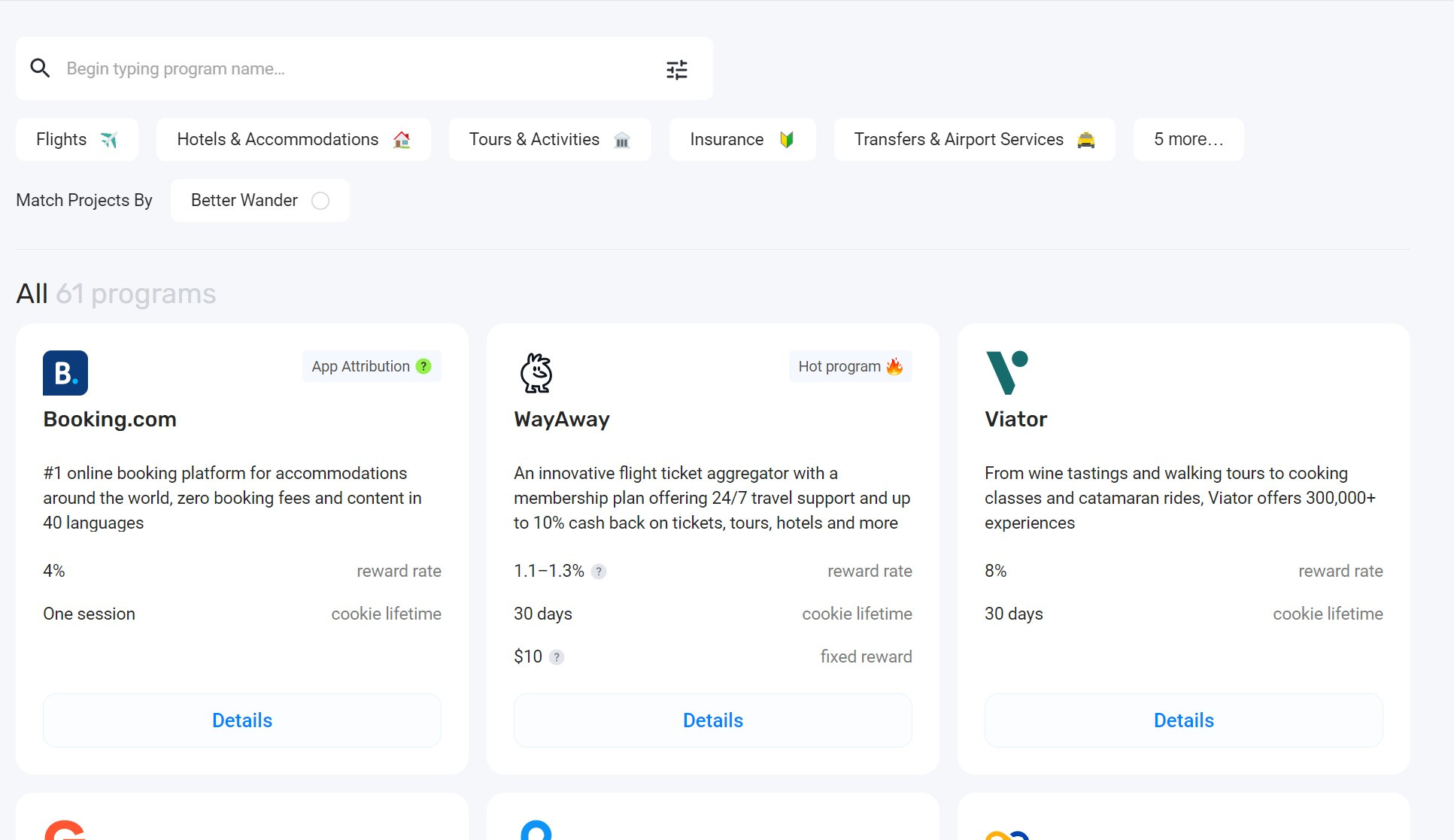
Task: Click the Hot program flame icon
Action: coord(894,366)
